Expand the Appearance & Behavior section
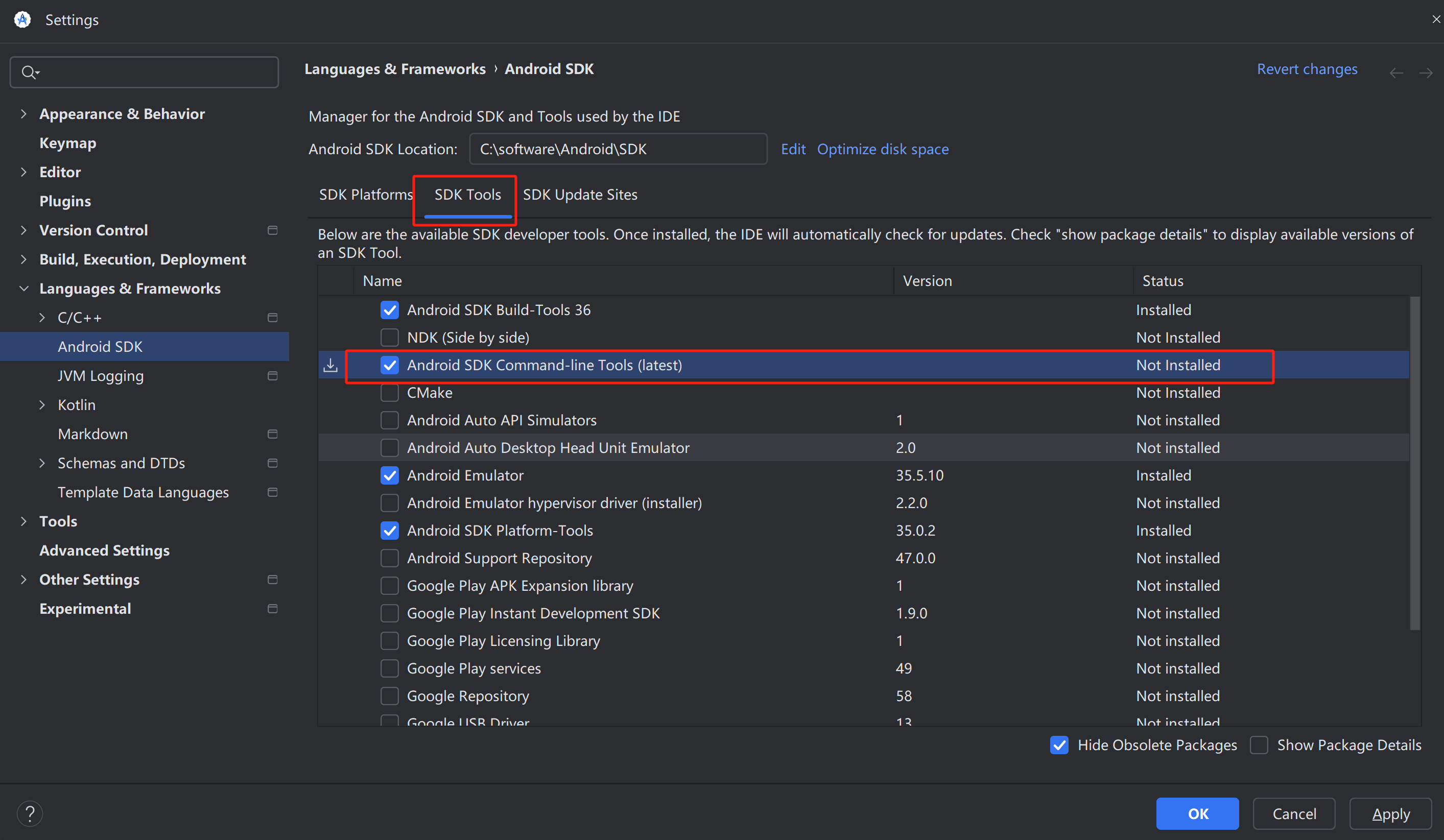The image size is (1444, 840). [x=23, y=114]
